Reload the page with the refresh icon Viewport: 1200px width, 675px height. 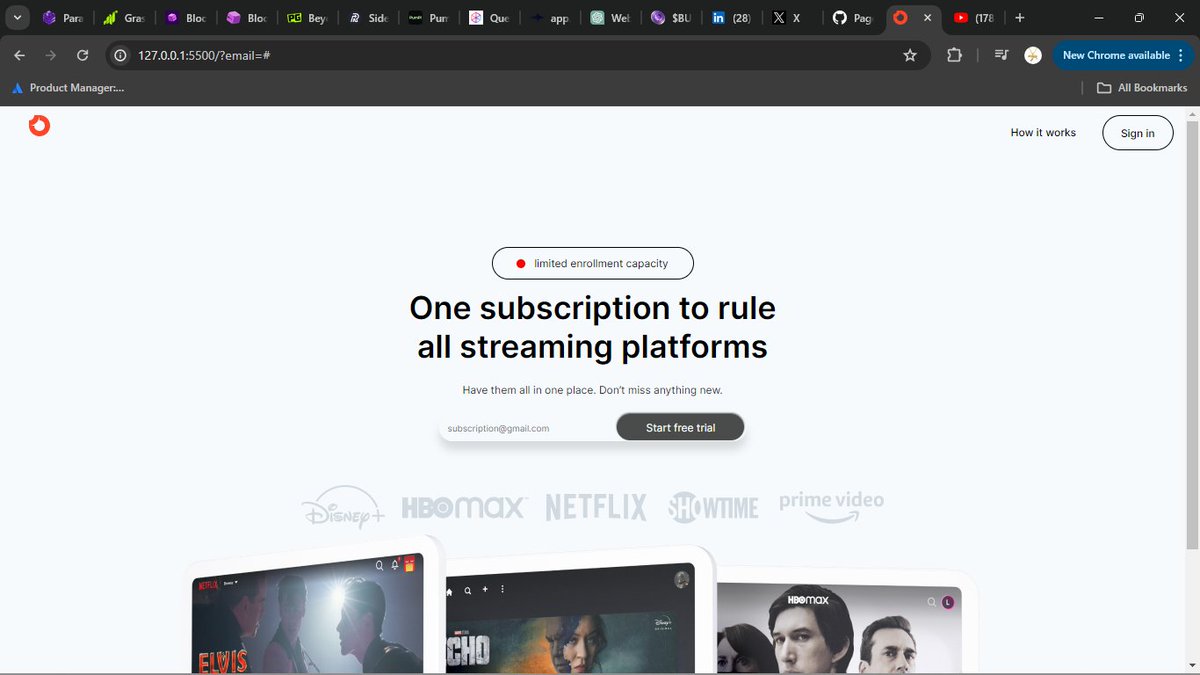(x=83, y=55)
